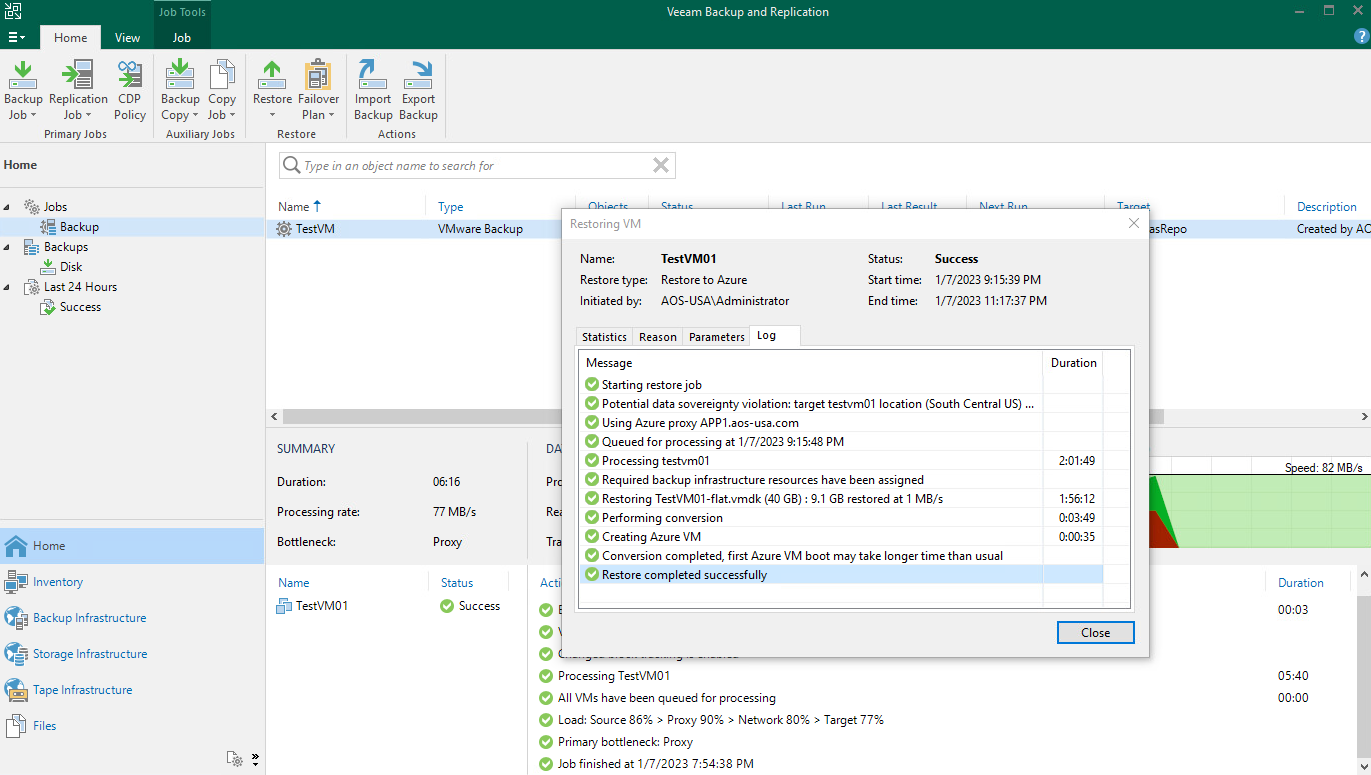Select Disk under Backups in tree
Screen dimensions: 1371x775
click(70, 267)
